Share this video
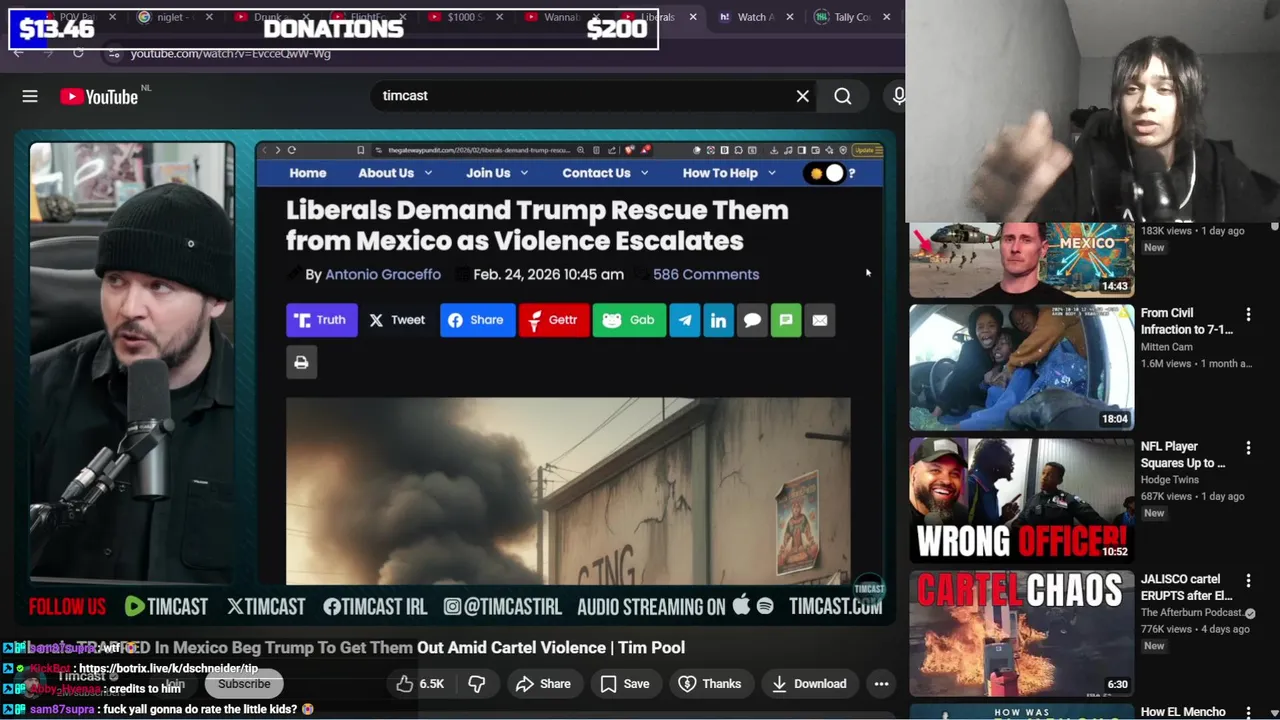The image size is (1280, 720). point(543,684)
